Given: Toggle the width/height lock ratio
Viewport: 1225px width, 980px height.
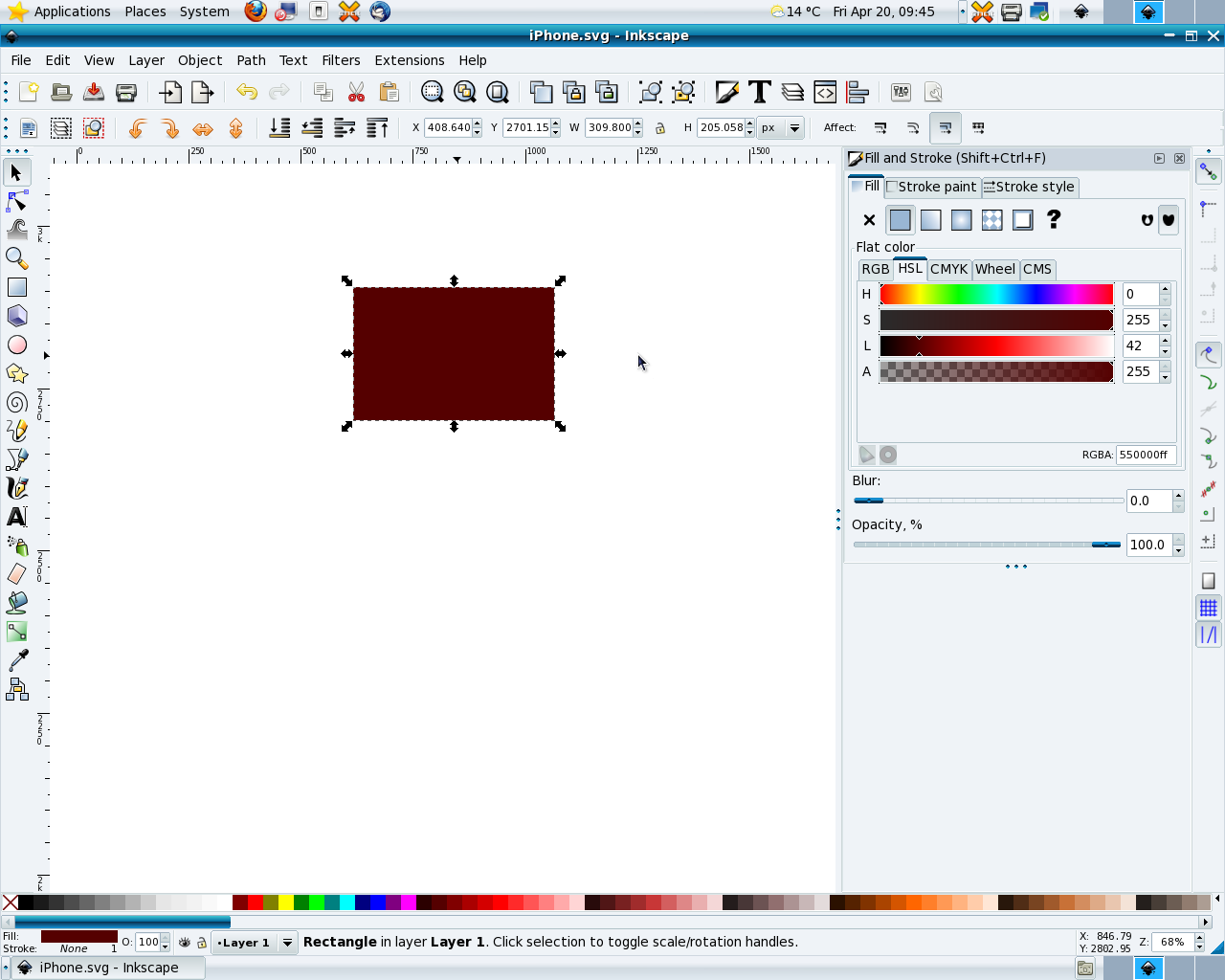Looking at the screenshot, I should point(659,127).
